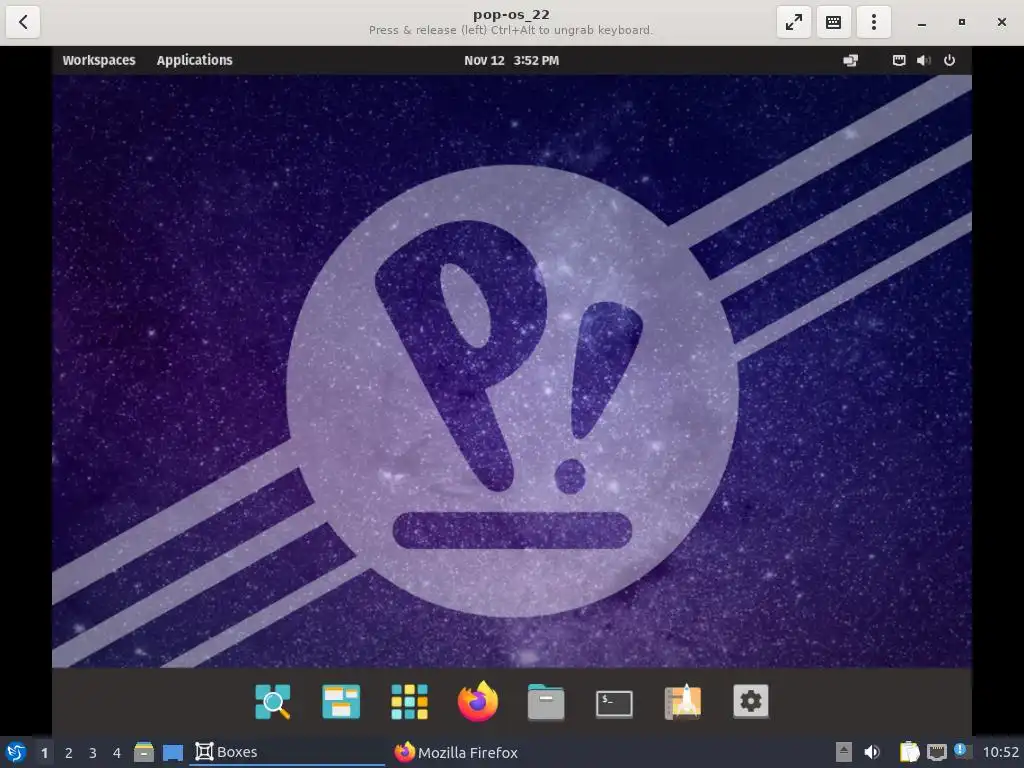The image size is (1024, 768).
Task: Launch Terminal from the Pop!_OS dock
Action: (615, 704)
